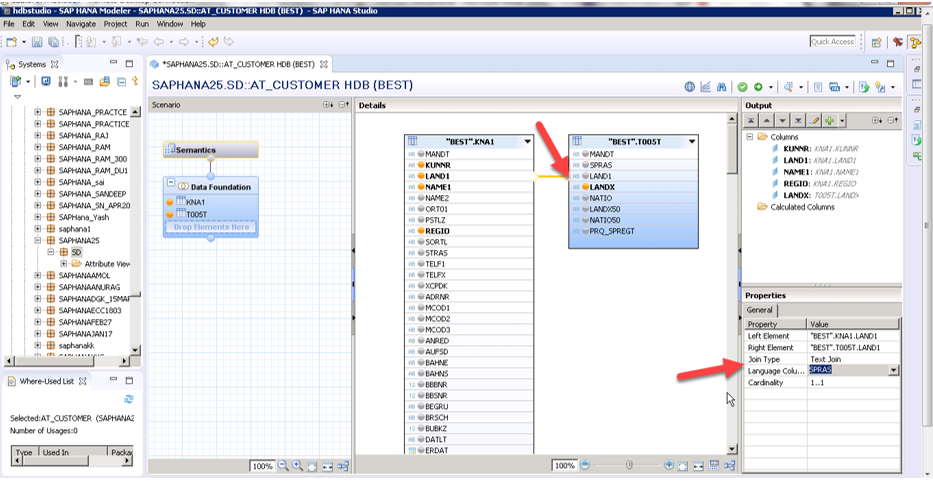Click refresh icon in Where-Used List

pyautogui.click(x=129, y=399)
